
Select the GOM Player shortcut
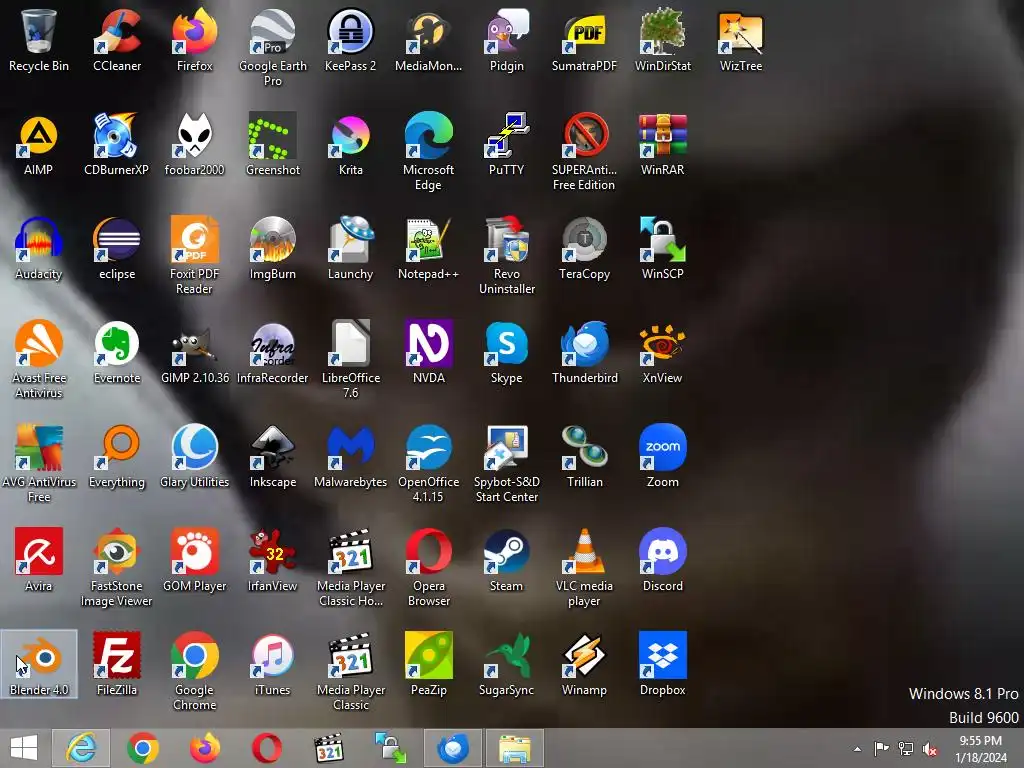(195, 560)
